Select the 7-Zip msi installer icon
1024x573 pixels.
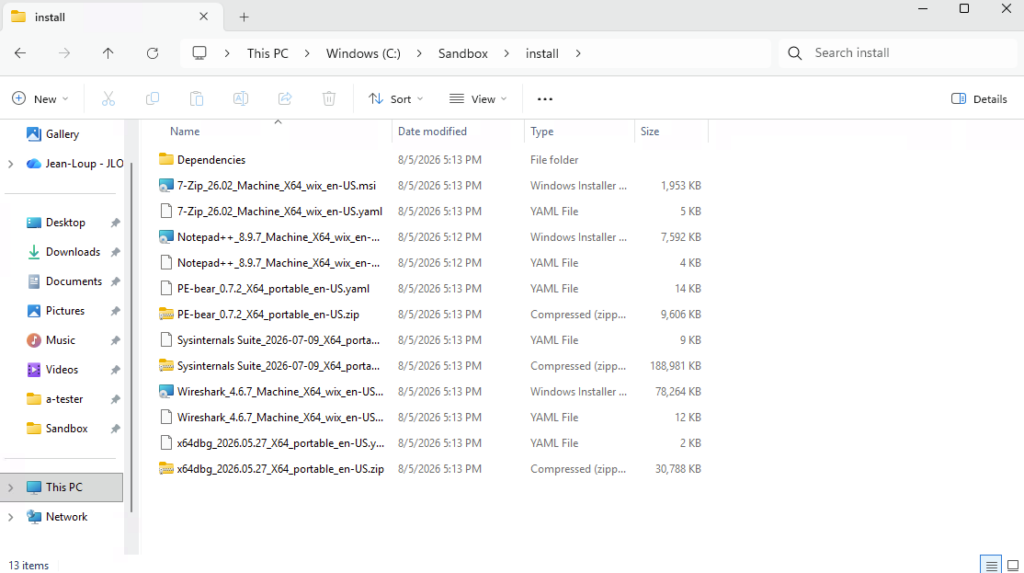pos(167,186)
